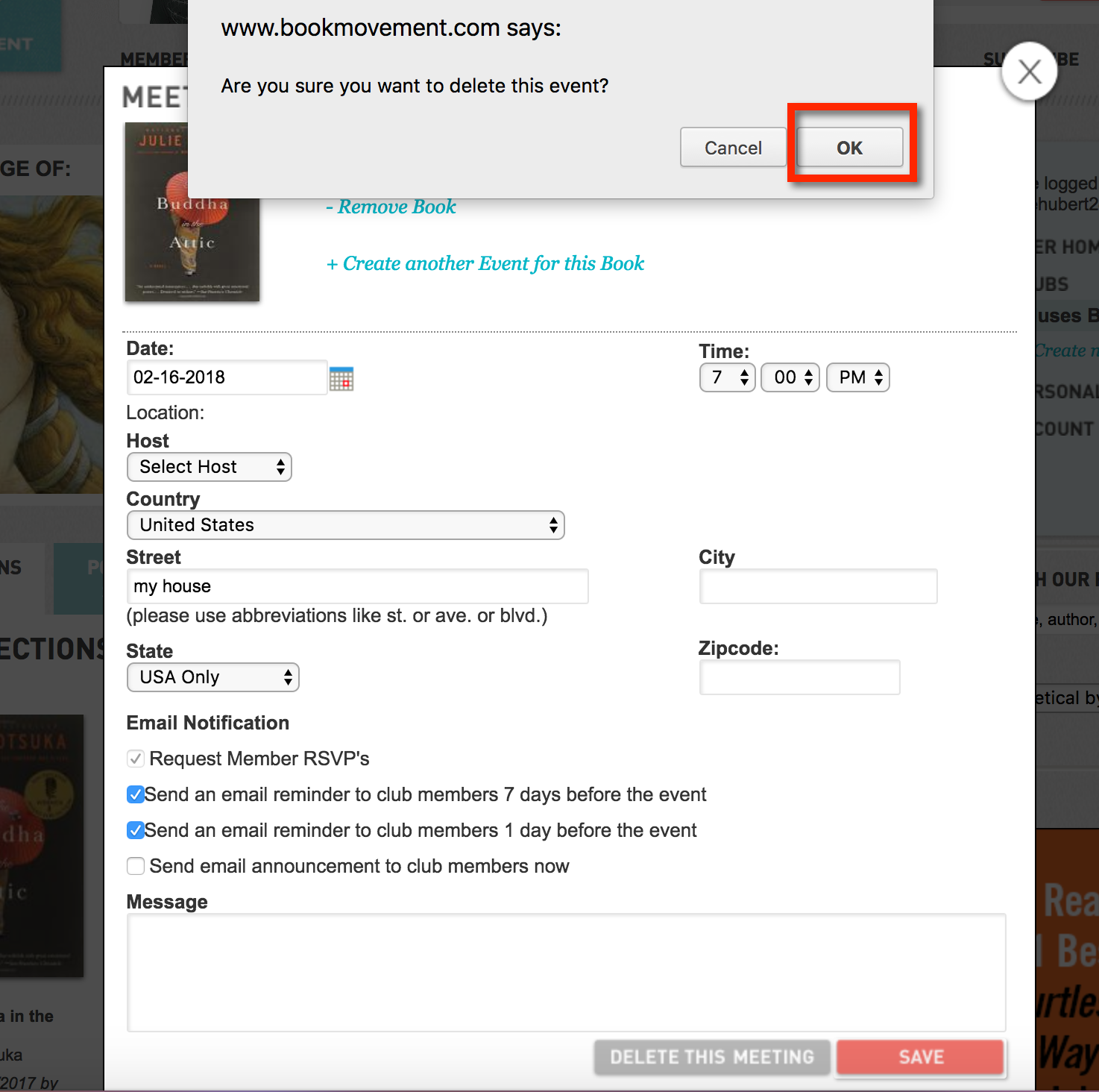This screenshot has width=1099, height=1092.
Task: Click OK to confirm event deletion
Action: point(849,148)
